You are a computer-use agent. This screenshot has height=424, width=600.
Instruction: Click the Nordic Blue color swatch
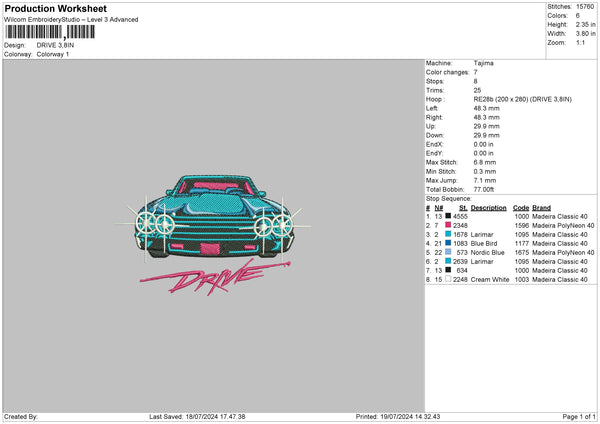coord(448,252)
